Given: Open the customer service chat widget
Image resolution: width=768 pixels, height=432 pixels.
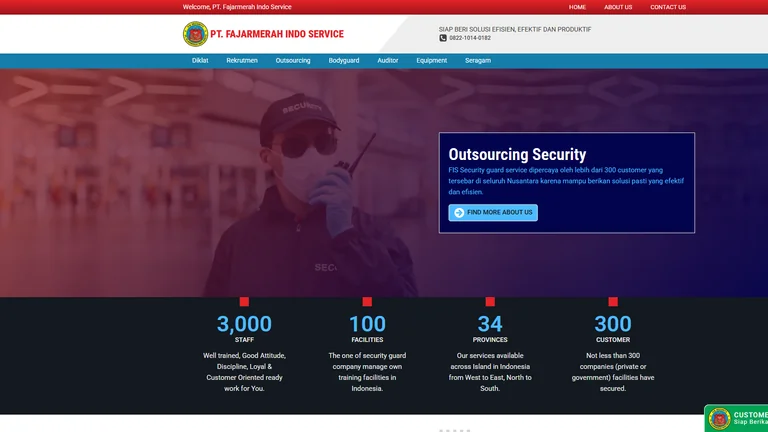Looking at the screenshot, I should [x=736, y=418].
